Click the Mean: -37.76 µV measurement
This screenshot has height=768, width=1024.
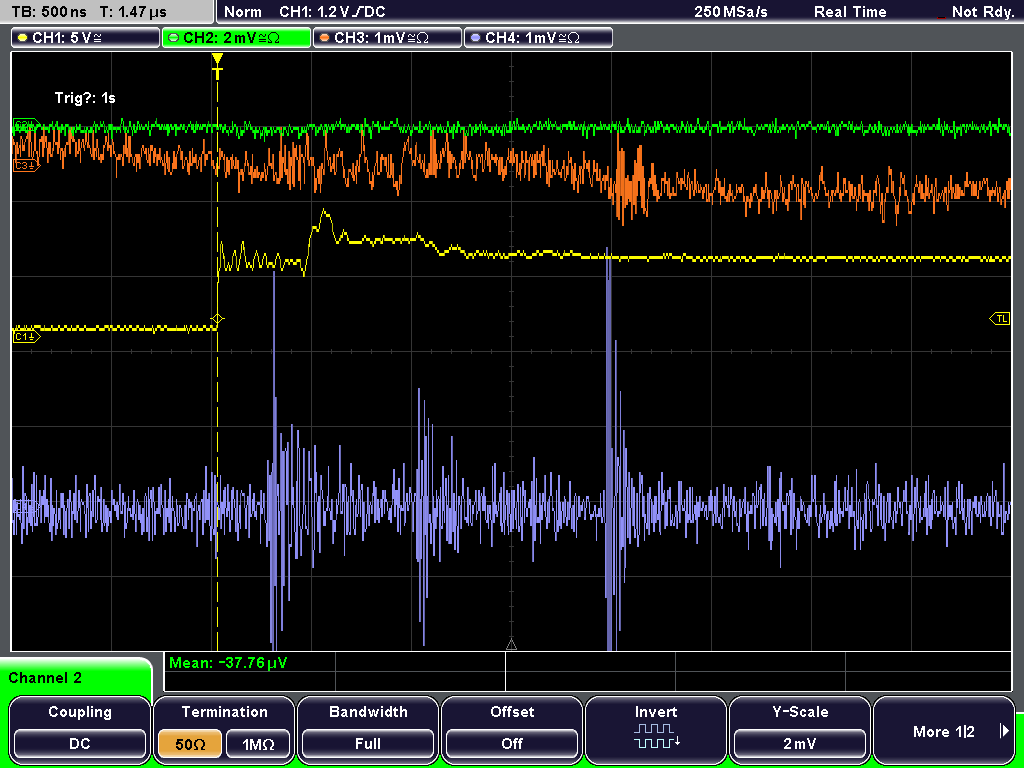(227, 663)
